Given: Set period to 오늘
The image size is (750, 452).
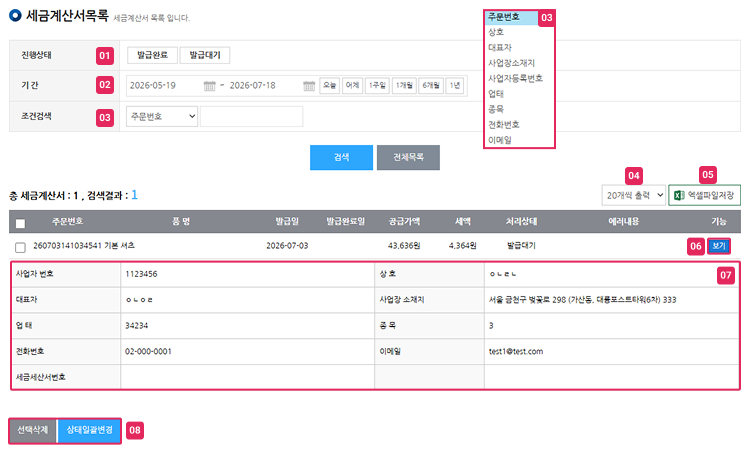Looking at the screenshot, I should point(329,86).
